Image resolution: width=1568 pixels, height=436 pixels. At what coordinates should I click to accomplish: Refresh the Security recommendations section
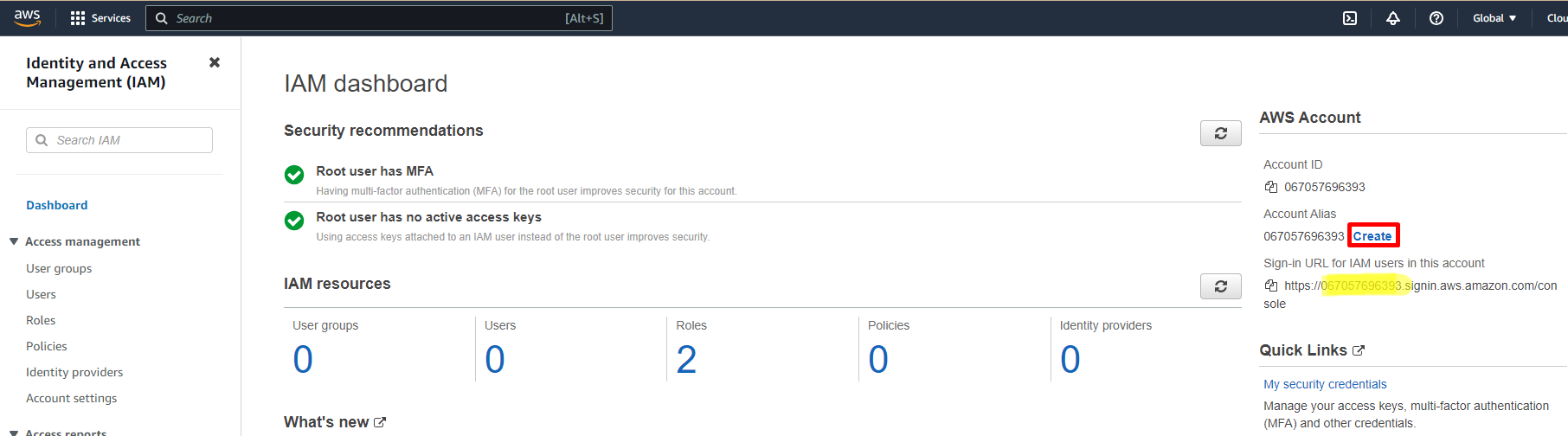click(1220, 133)
